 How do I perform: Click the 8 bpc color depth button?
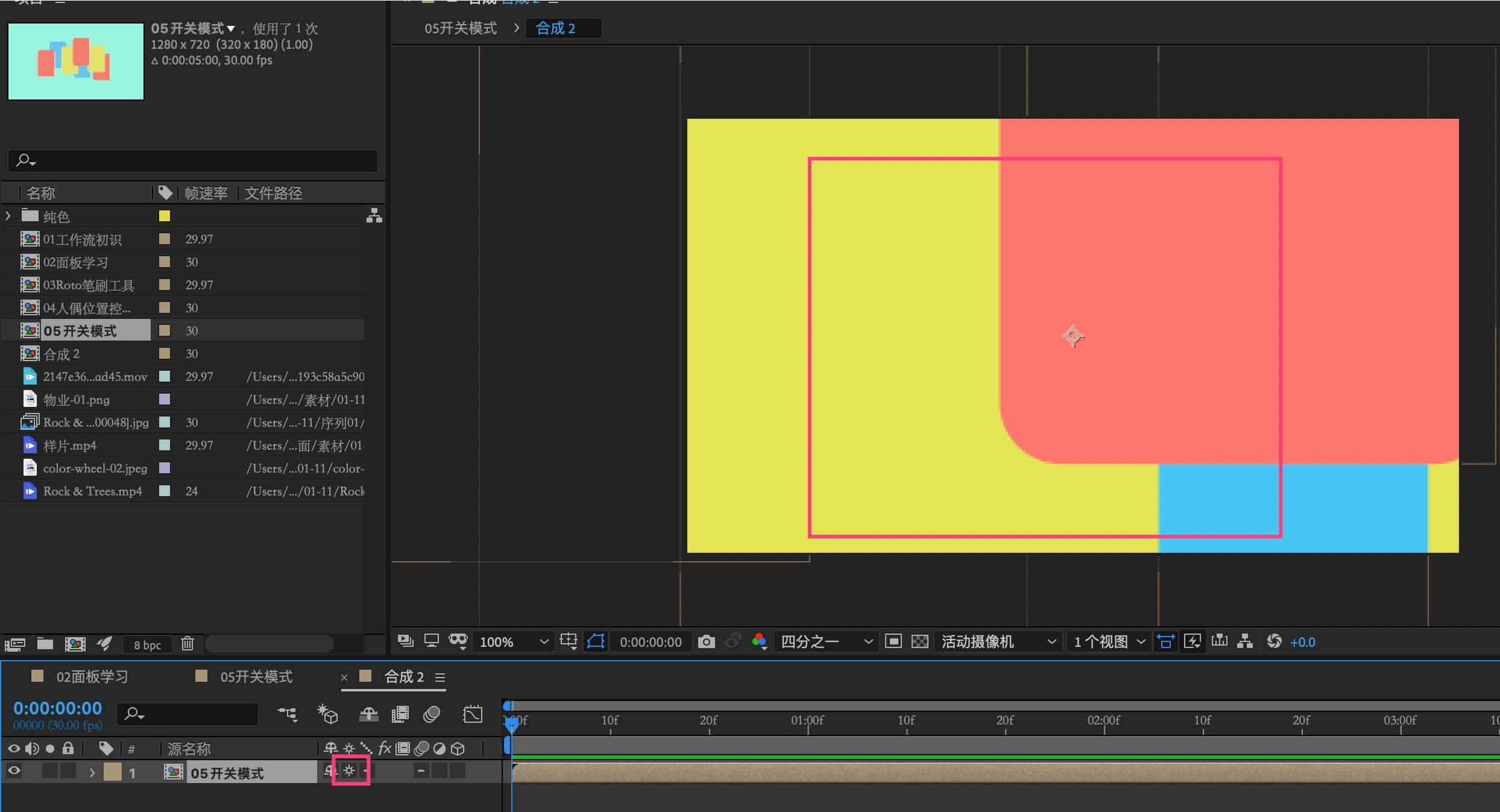pos(147,645)
